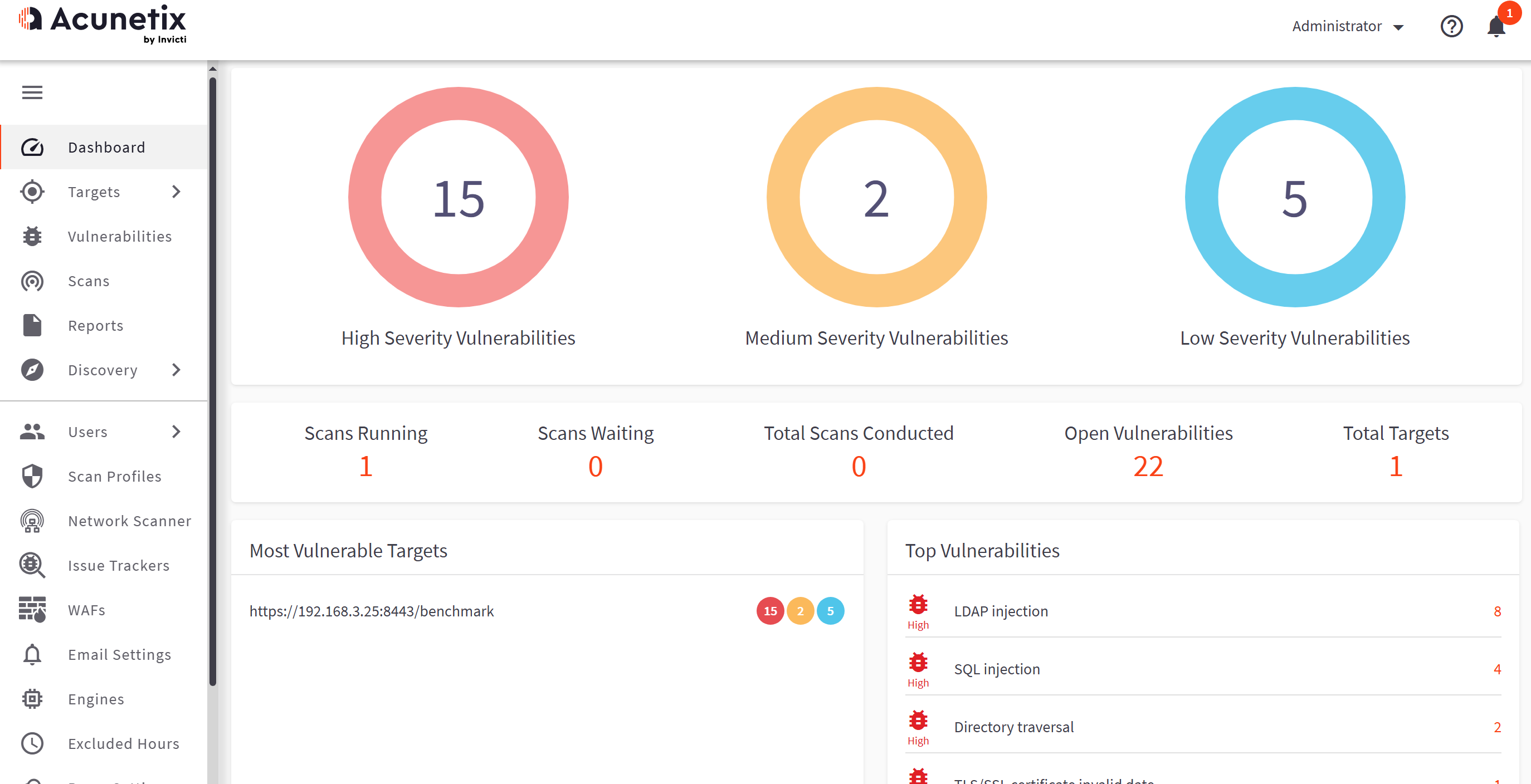The height and width of the screenshot is (784, 1531).
Task: Click the sidebar scroll up arrow
Action: 213,69
